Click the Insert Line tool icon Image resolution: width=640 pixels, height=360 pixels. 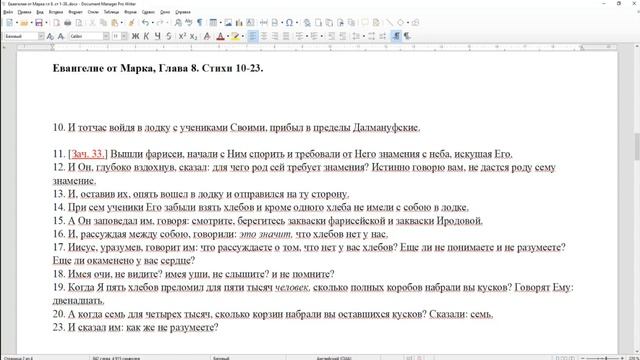click(x=389, y=23)
